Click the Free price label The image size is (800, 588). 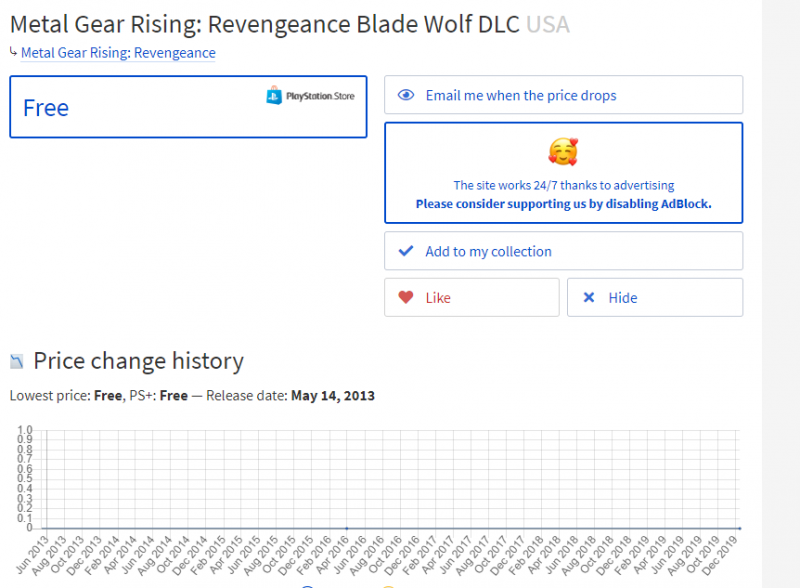pos(46,108)
